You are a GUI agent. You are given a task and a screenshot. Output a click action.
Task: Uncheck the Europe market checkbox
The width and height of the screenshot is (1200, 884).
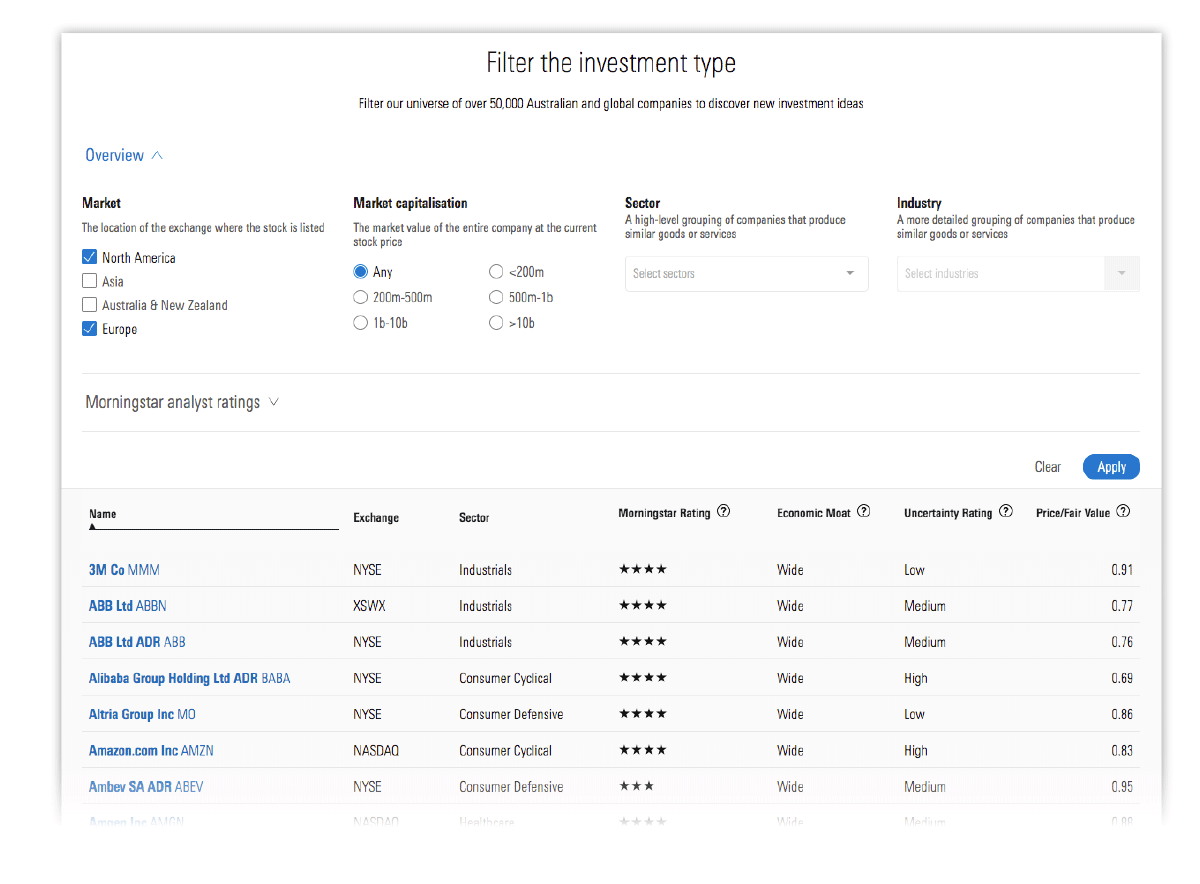tap(90, 329)
